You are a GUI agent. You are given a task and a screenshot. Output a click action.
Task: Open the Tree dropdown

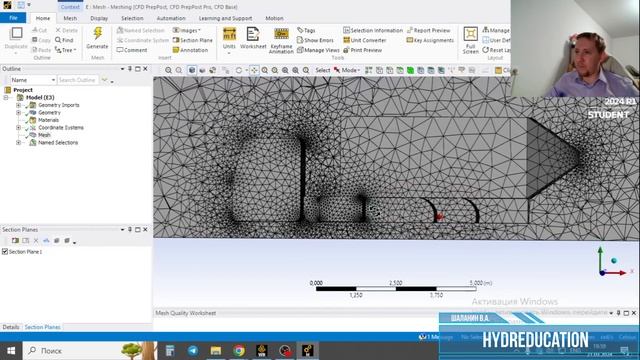pos(66,50)
